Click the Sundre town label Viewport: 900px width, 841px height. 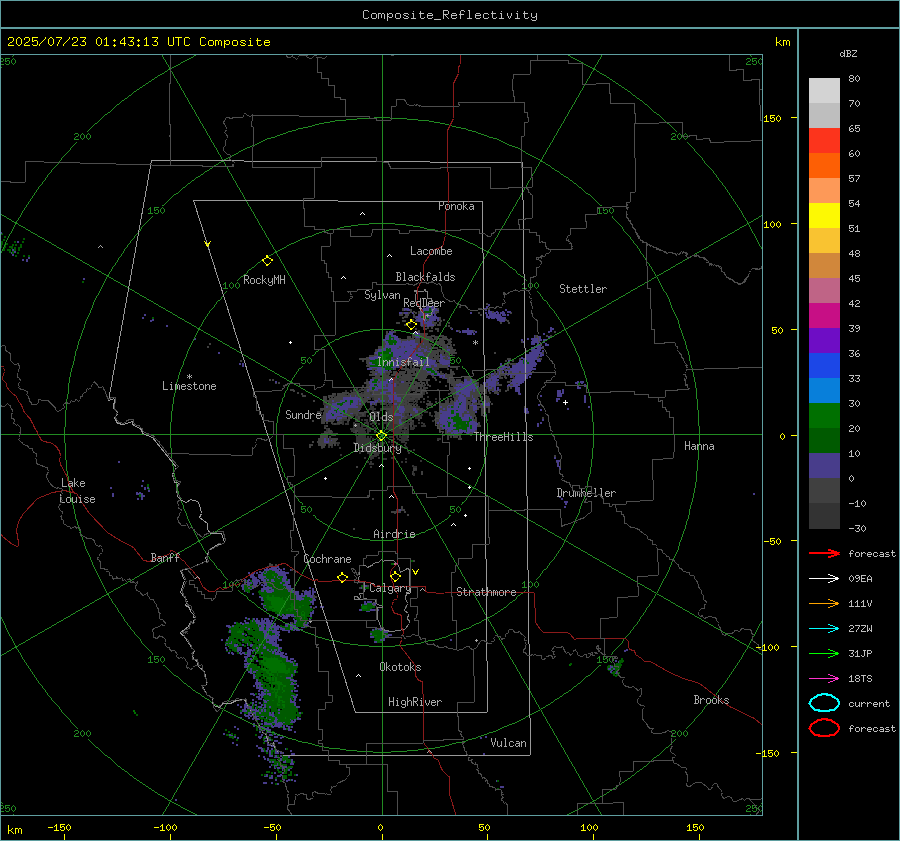coord(303,414)
